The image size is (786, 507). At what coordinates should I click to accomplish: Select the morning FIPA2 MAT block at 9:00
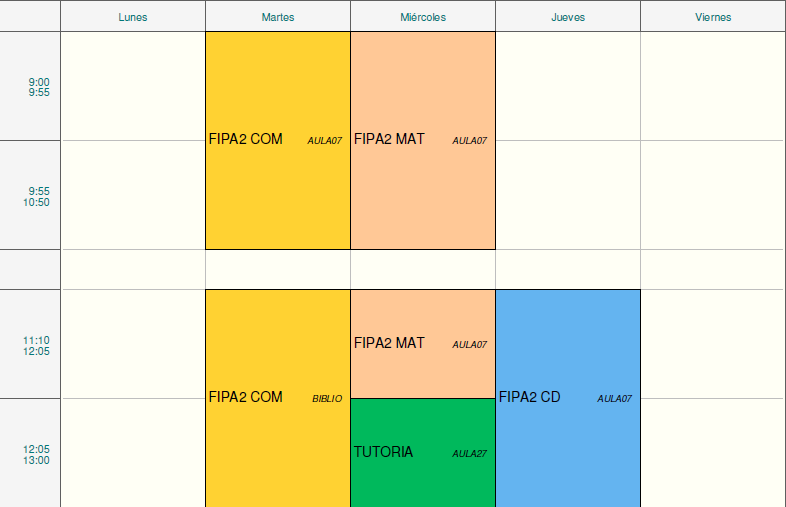(x=422, y=140)
